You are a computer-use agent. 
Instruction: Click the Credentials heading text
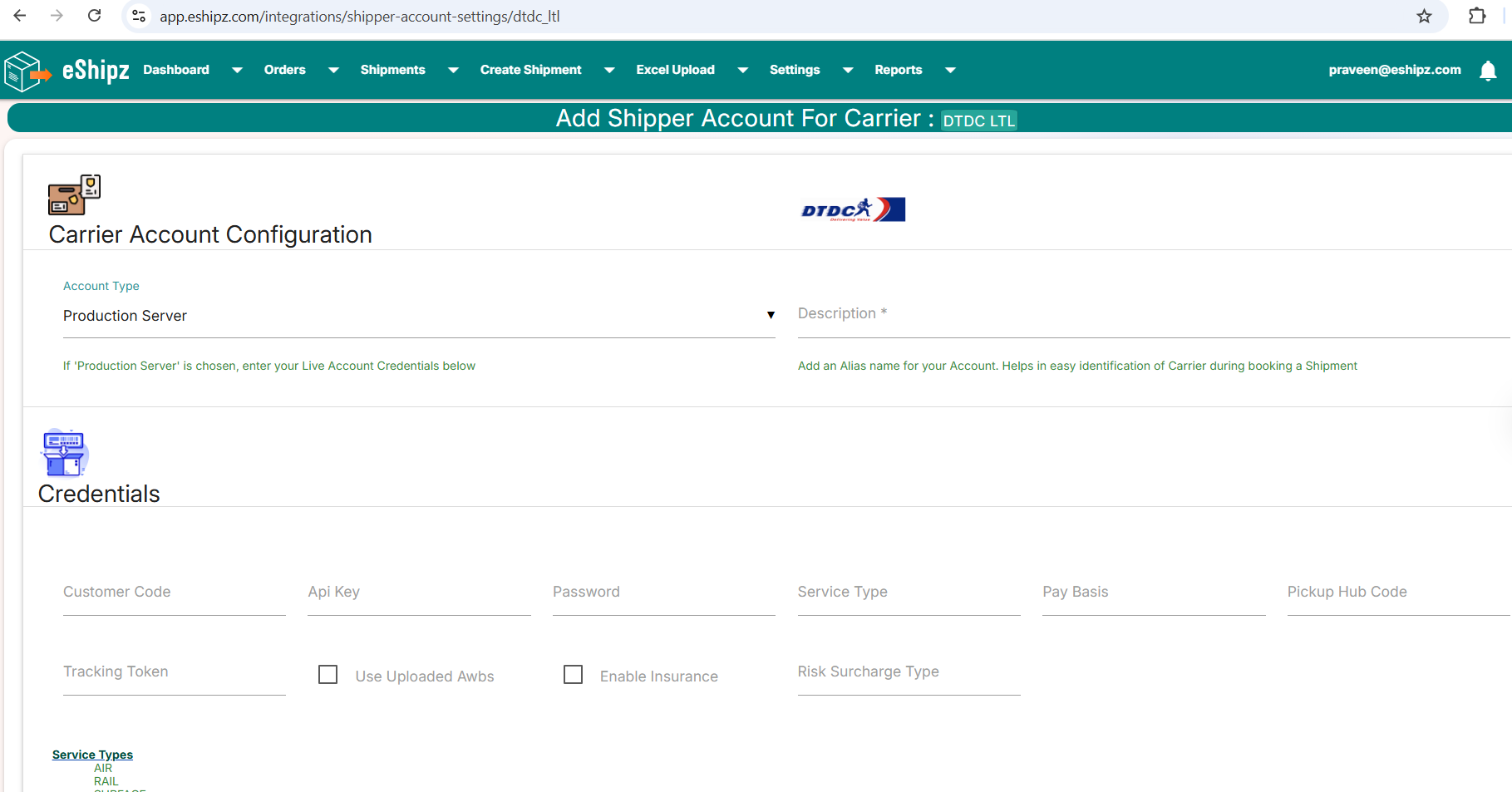coord(99,494)
